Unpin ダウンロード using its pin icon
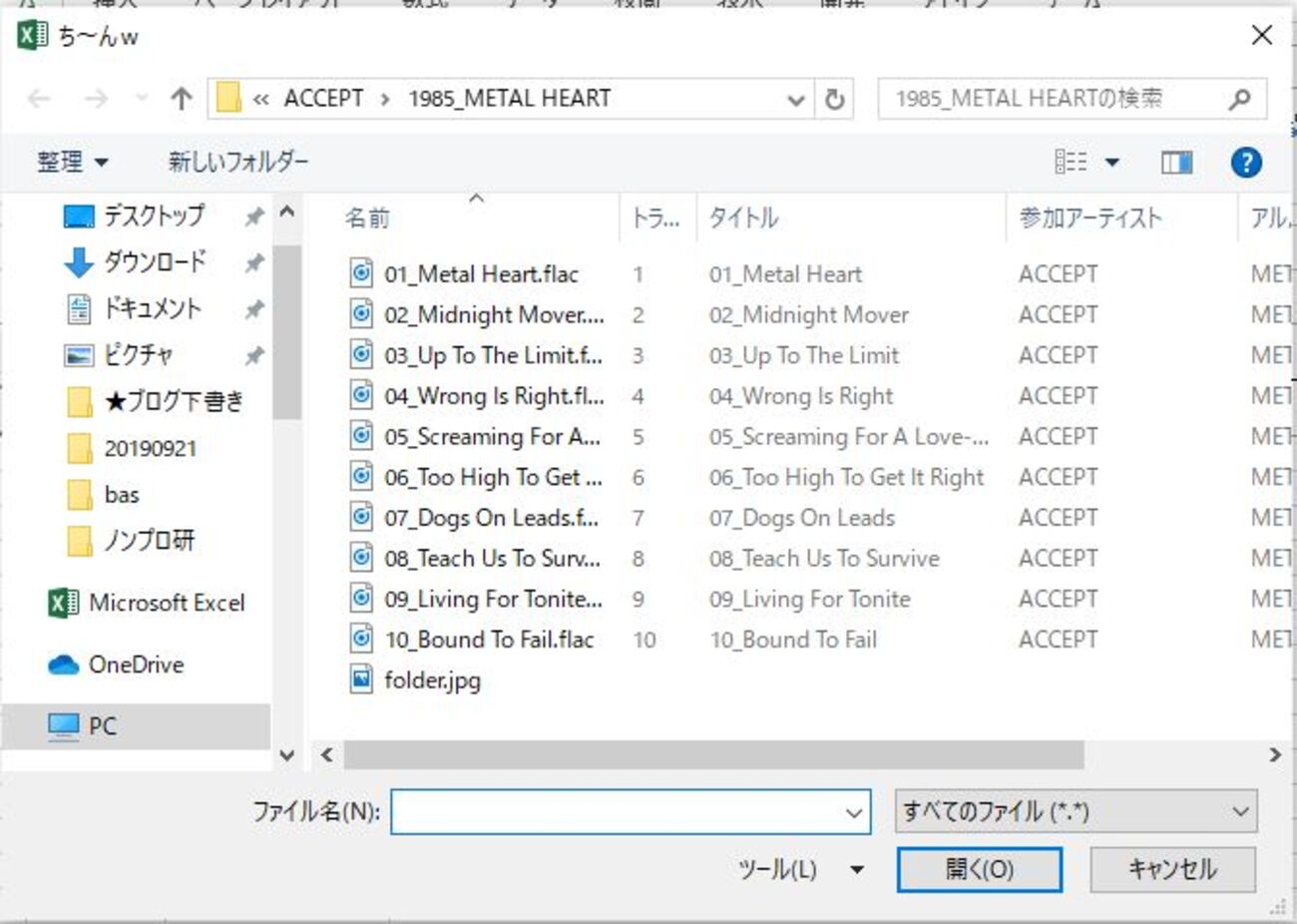This screenshot has height=924, width=1297. pos(254,262)
